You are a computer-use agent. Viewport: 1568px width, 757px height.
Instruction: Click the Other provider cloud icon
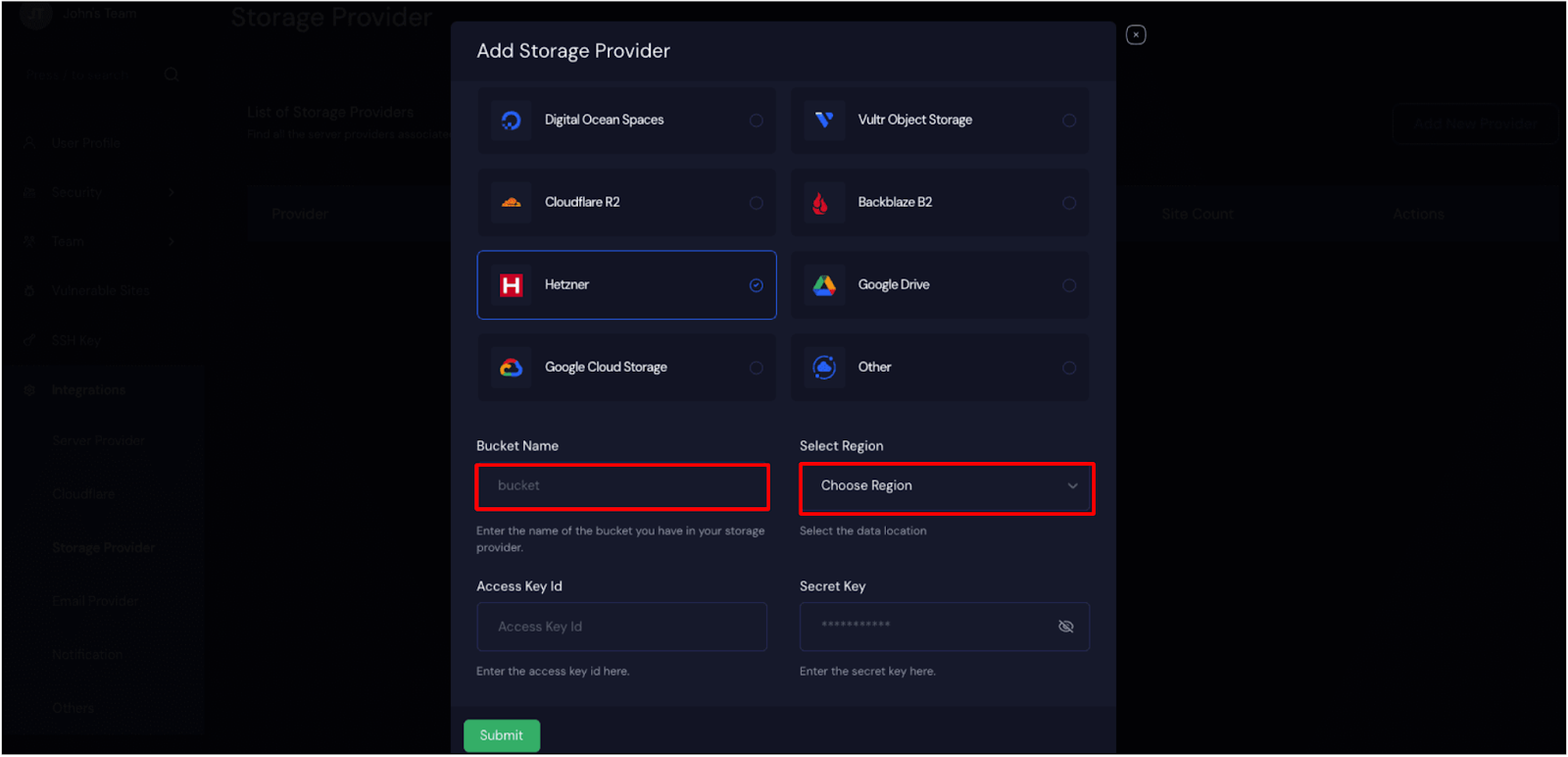(824, 368)
